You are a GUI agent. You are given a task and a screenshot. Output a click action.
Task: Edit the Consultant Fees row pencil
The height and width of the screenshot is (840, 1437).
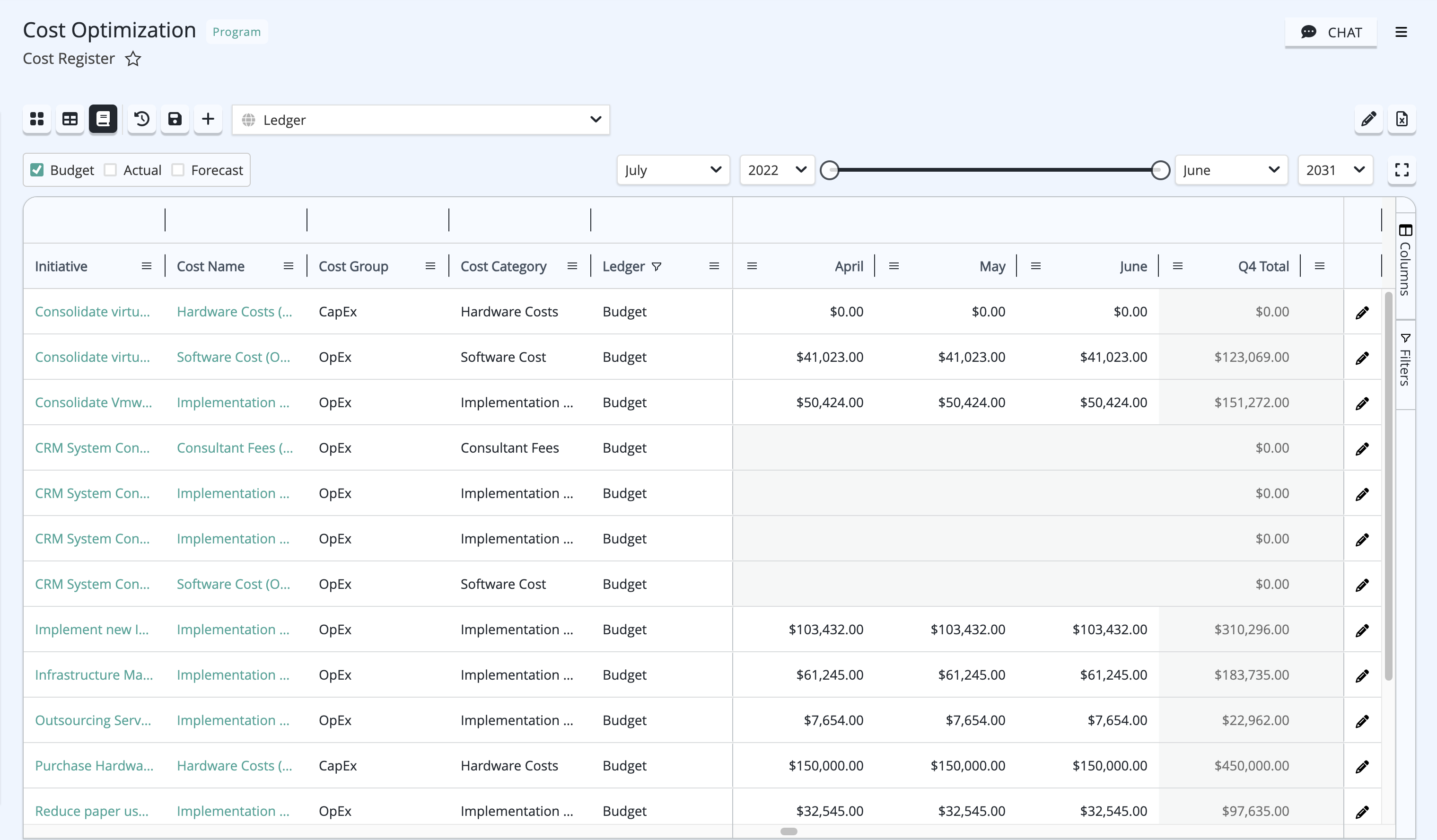click(1362, 449)
